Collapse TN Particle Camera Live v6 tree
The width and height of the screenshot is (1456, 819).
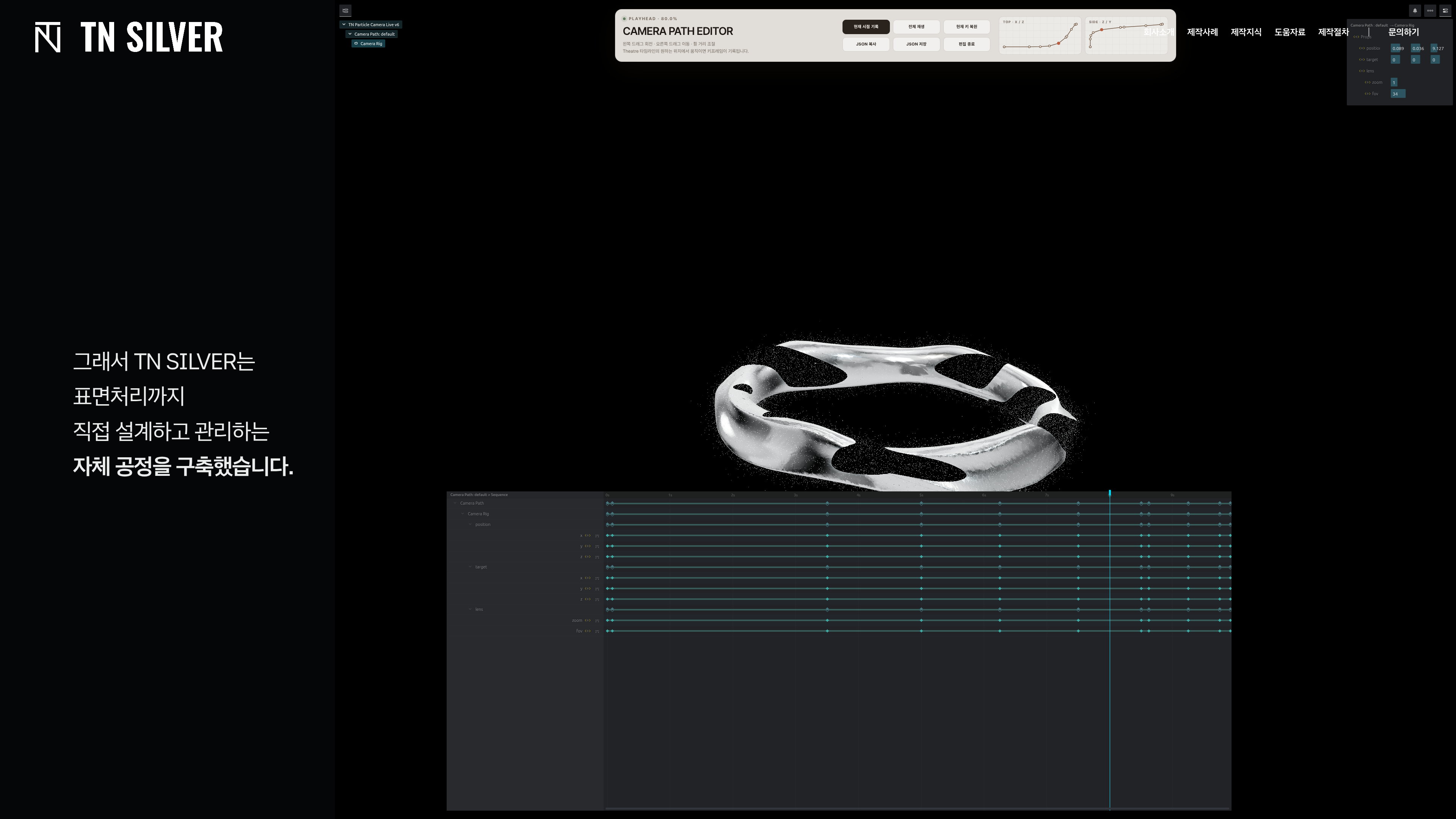click(x=344, y=24)
